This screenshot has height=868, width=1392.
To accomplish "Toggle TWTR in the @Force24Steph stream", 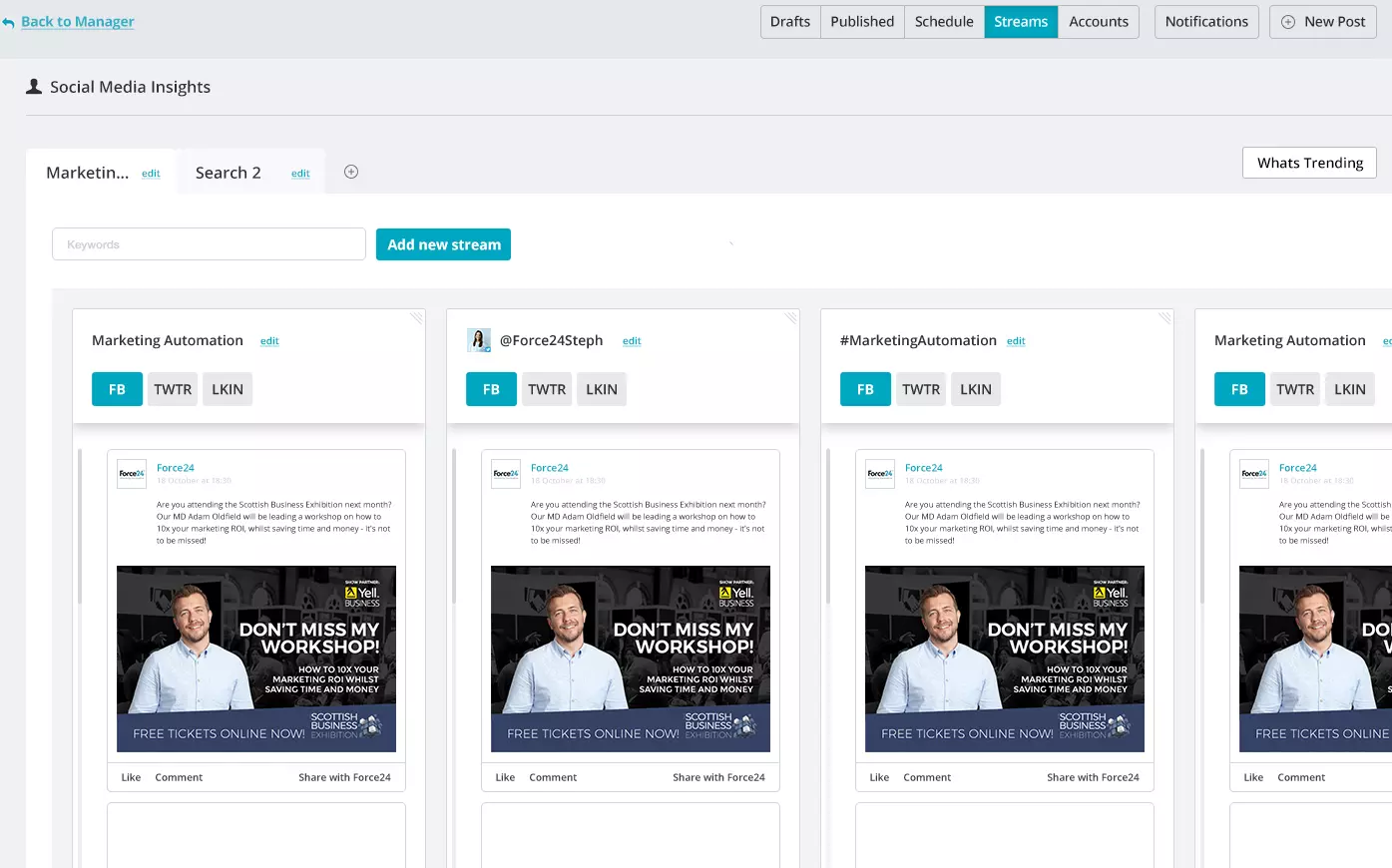I will tap(547, 389).
